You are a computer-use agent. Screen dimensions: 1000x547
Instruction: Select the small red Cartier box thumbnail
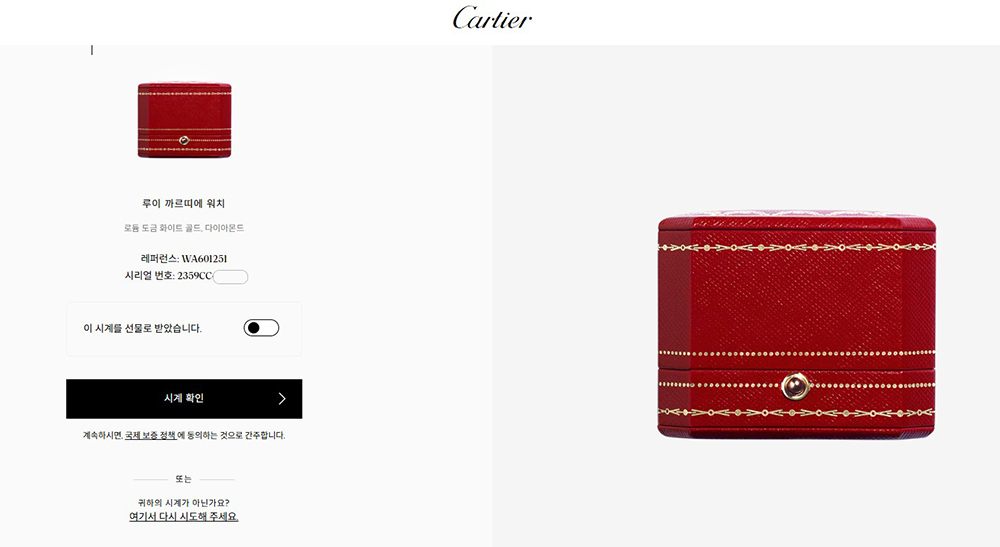[x=184, y=120]
